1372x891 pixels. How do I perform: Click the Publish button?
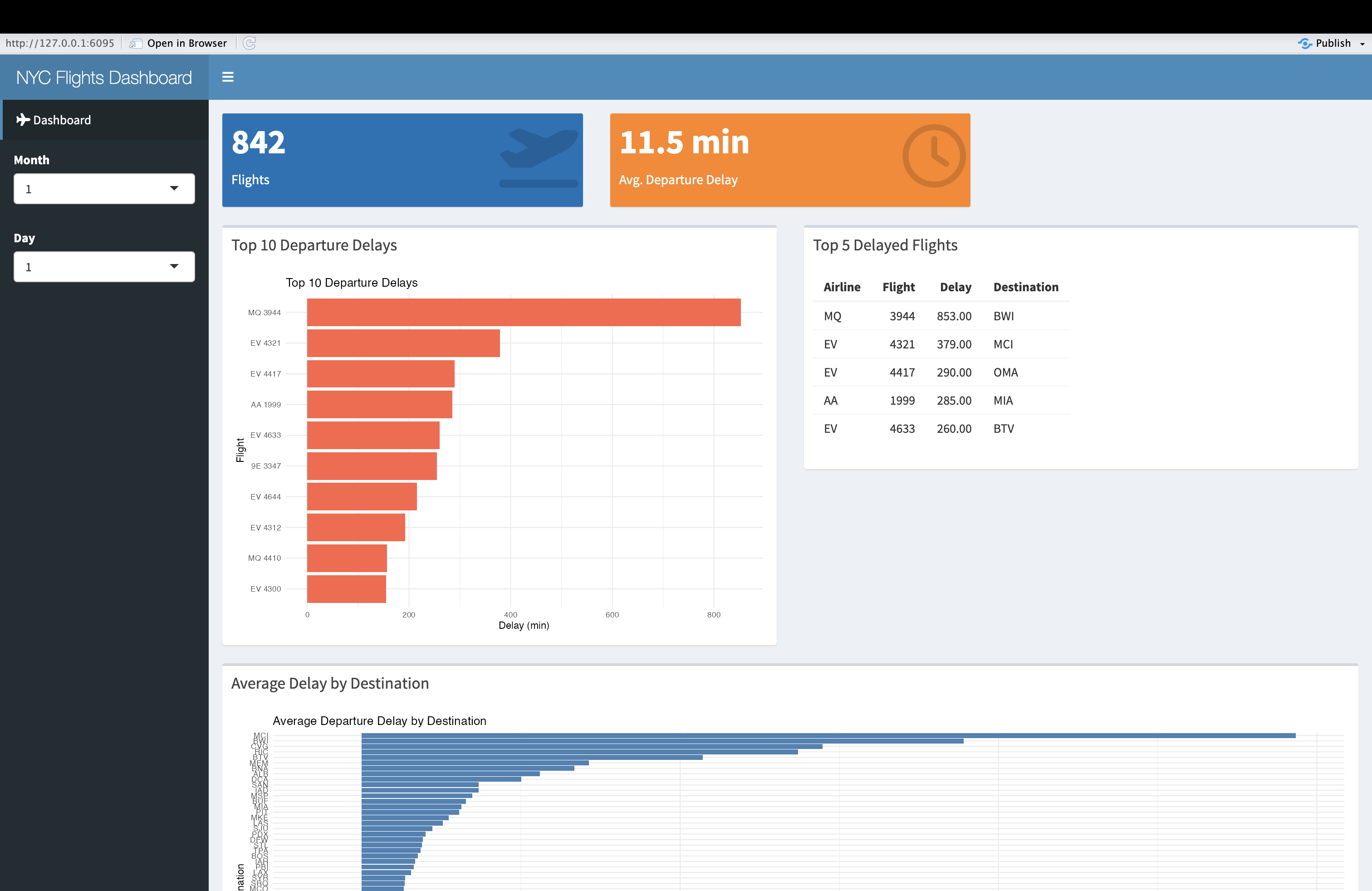1326,43
